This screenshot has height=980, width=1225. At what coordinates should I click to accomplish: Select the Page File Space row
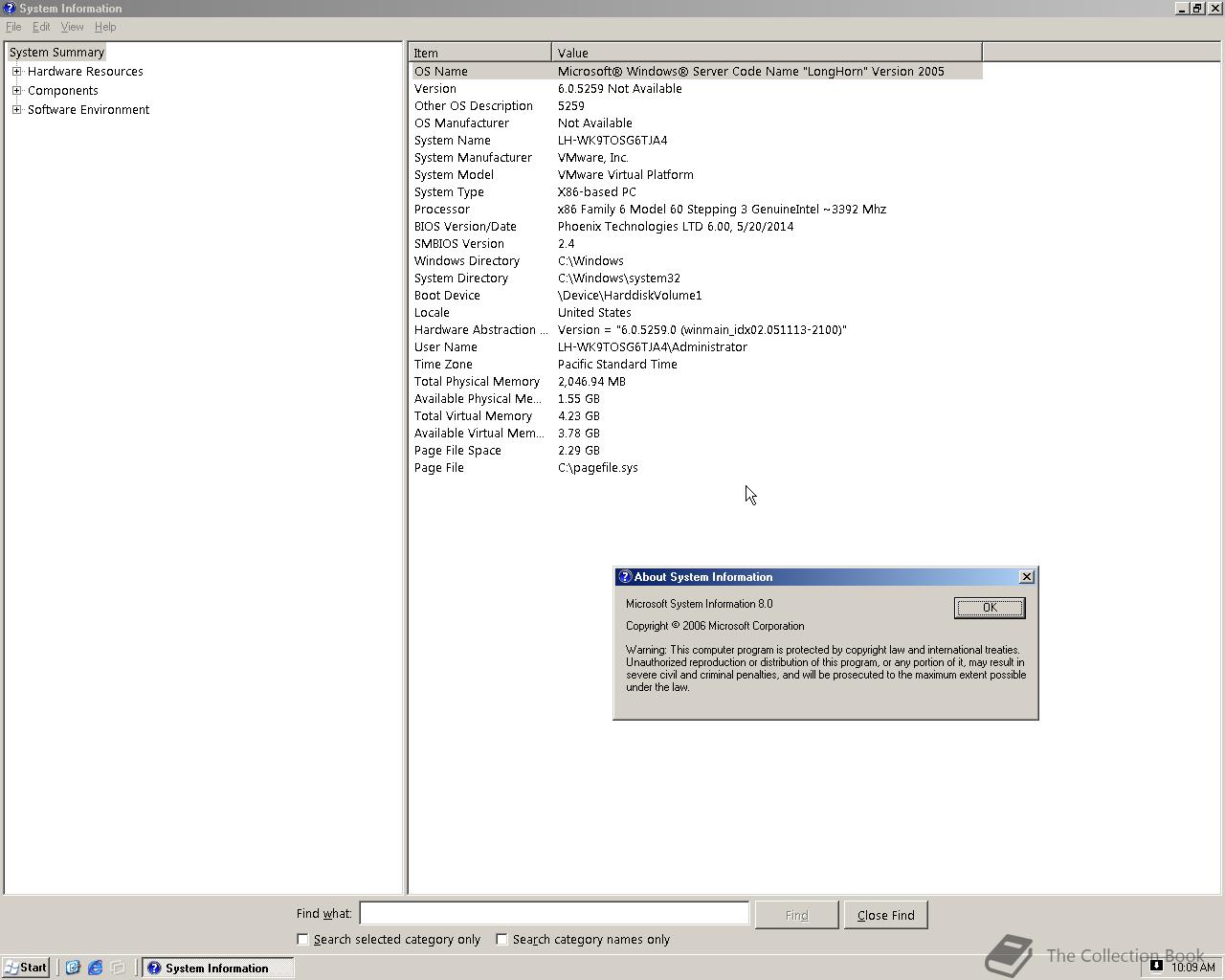[x=697, y=450]
